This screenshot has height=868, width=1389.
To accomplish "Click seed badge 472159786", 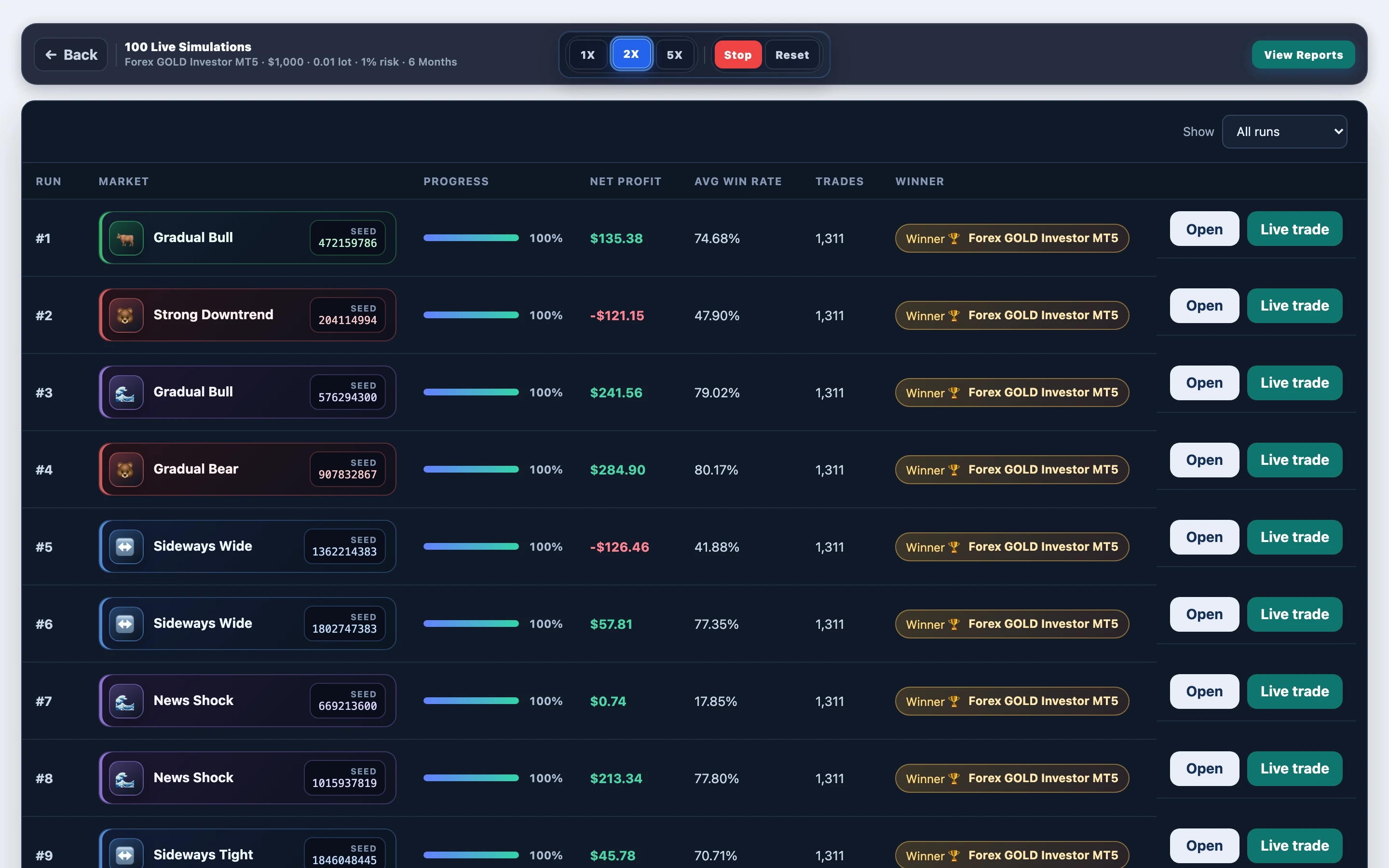I will click(348, 238).
